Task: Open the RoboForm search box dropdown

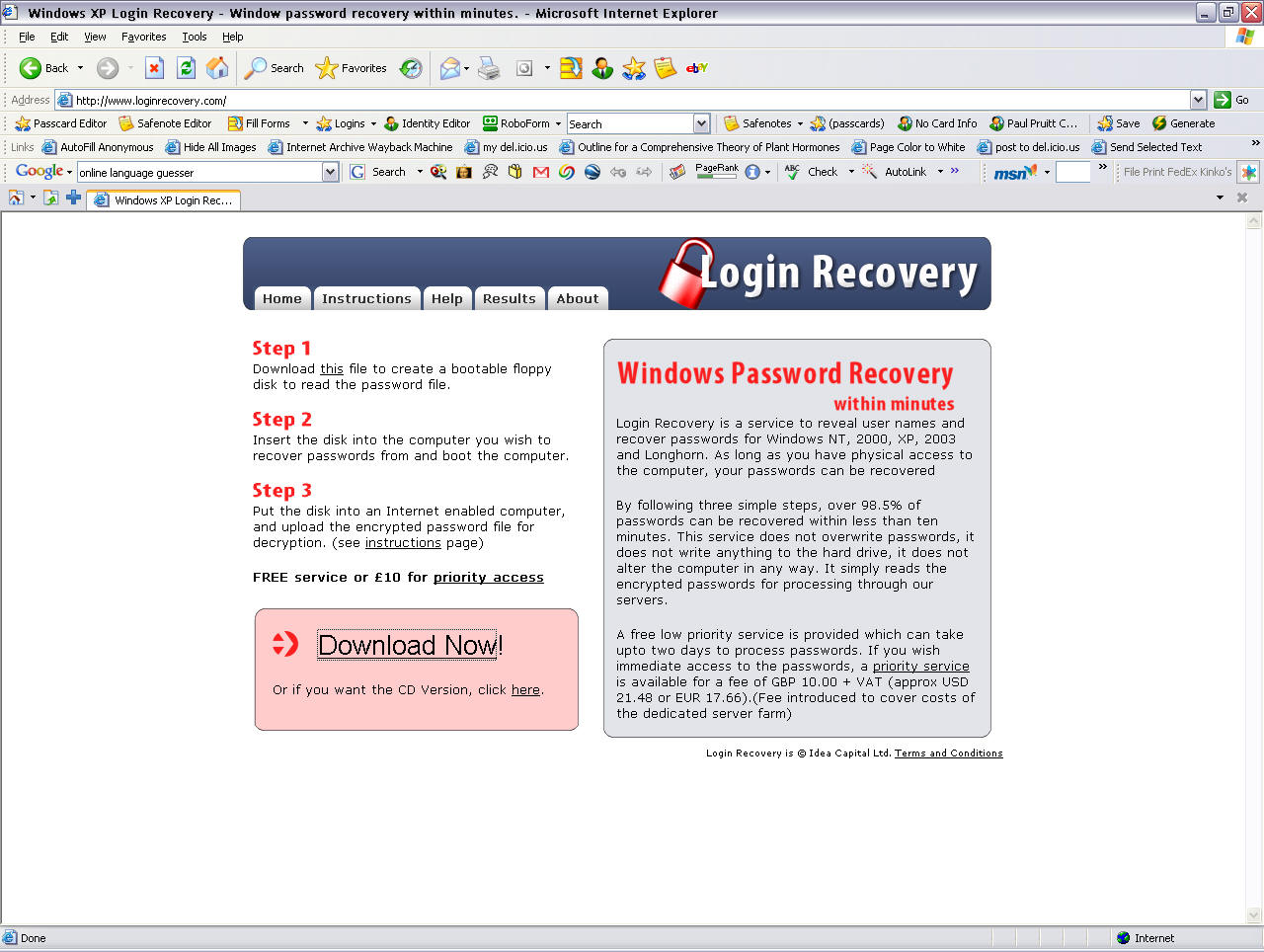Action: point(701,123)
